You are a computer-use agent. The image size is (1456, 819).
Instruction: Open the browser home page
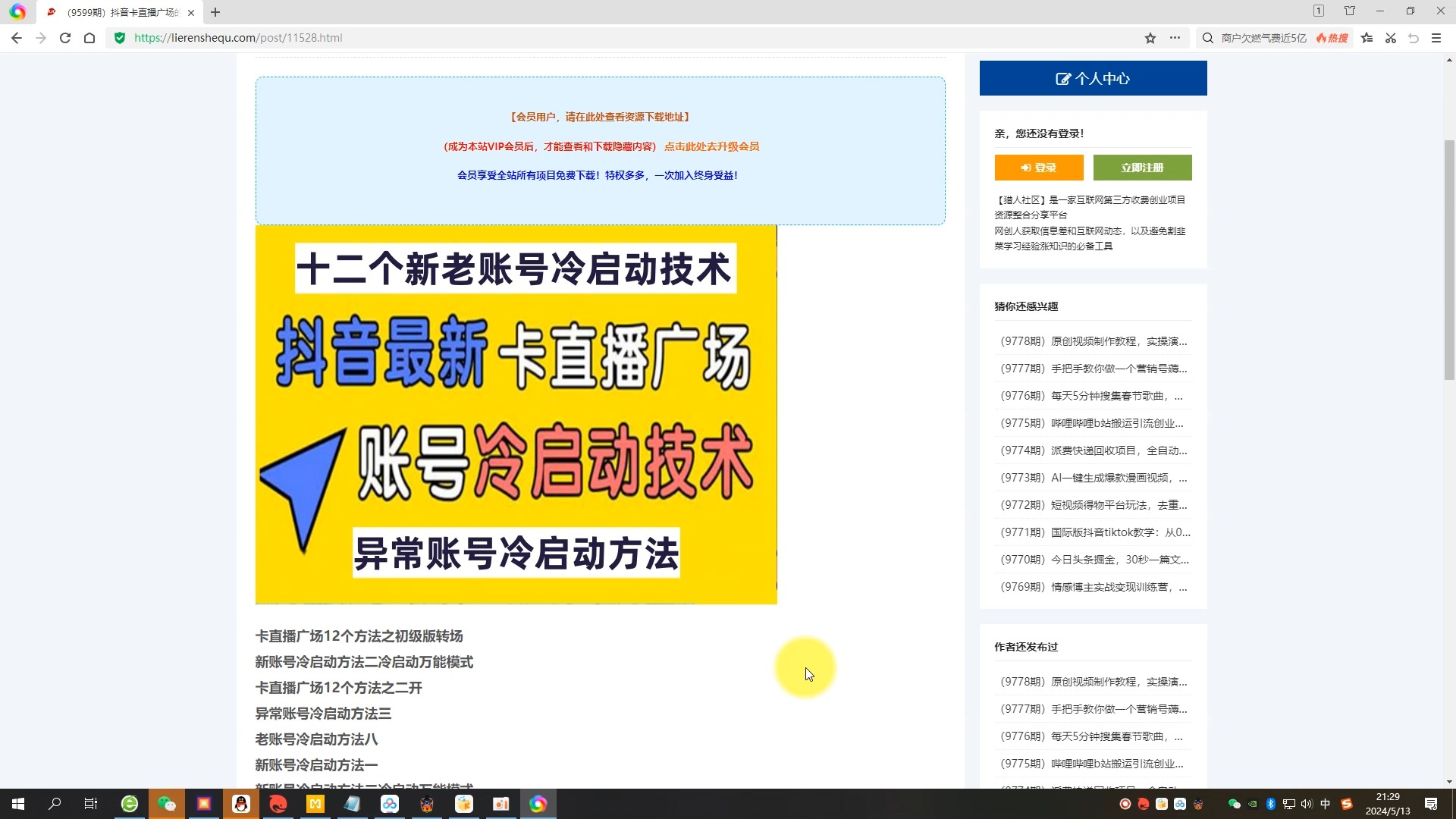pyautogui.click(x=89, y=38)
